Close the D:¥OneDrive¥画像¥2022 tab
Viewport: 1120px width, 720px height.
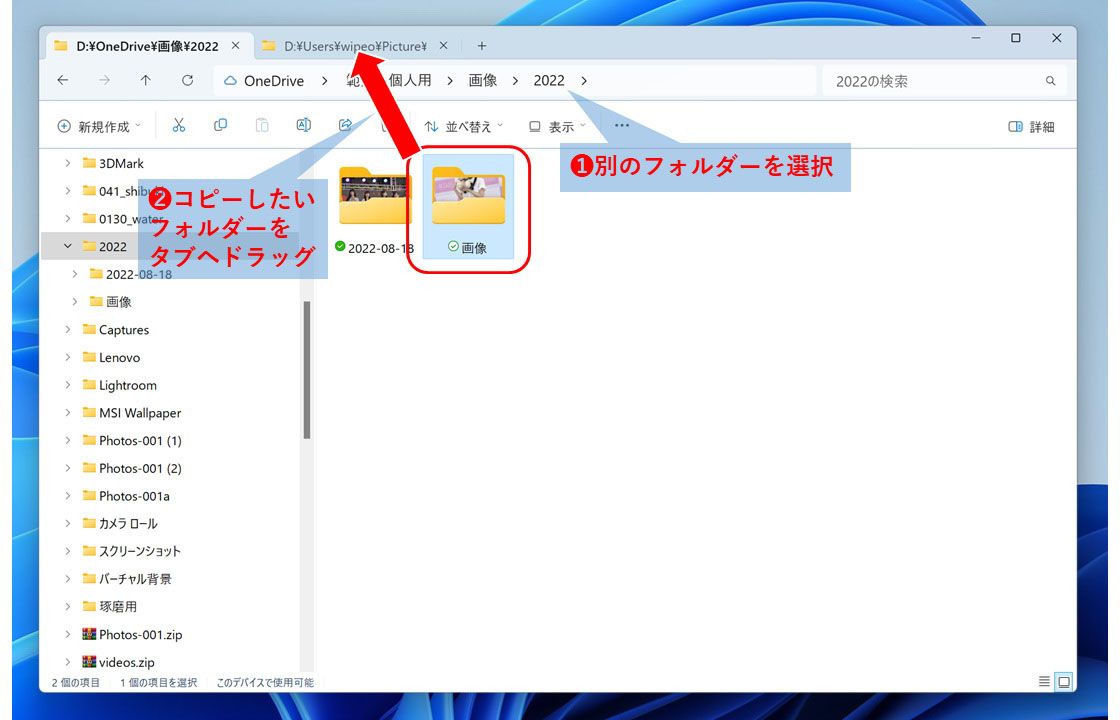click(235, 46)
